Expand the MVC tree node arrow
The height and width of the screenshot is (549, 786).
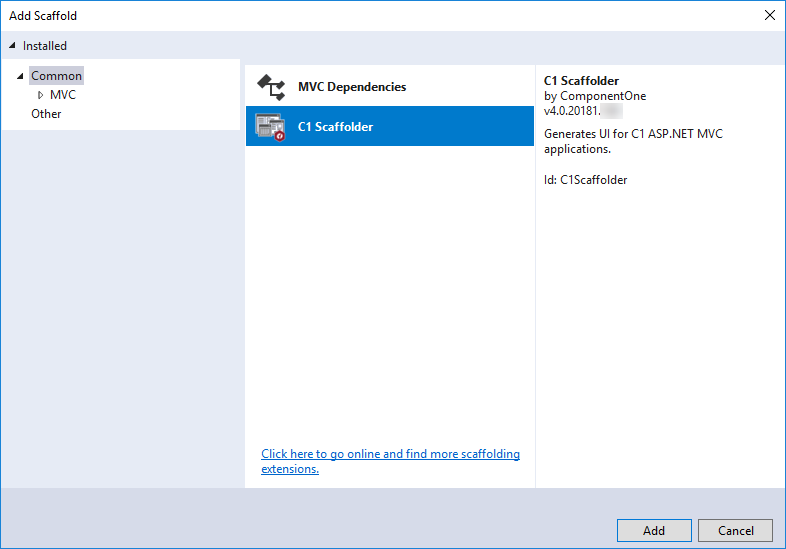tap(40, 95)
